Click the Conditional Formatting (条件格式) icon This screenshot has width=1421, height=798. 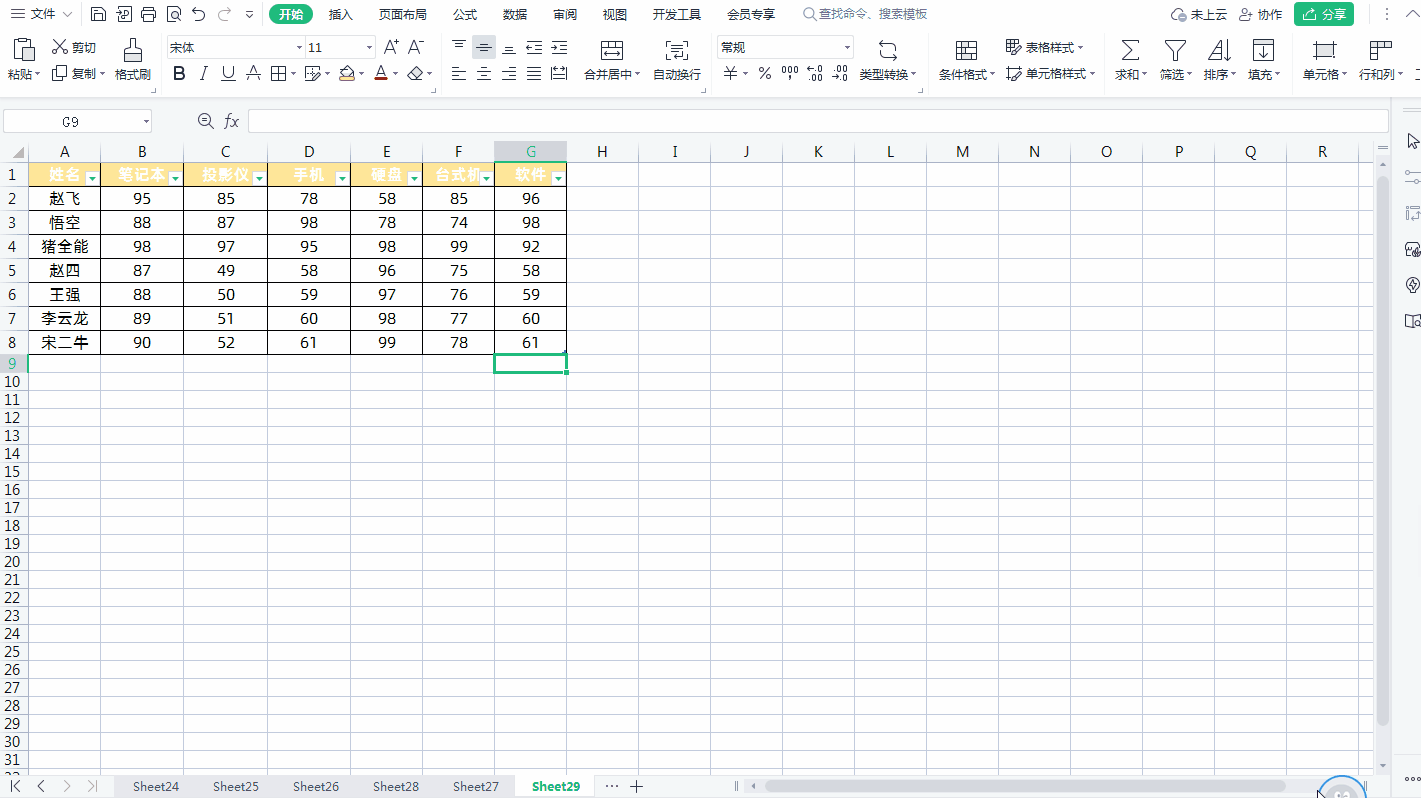[966, 51]
